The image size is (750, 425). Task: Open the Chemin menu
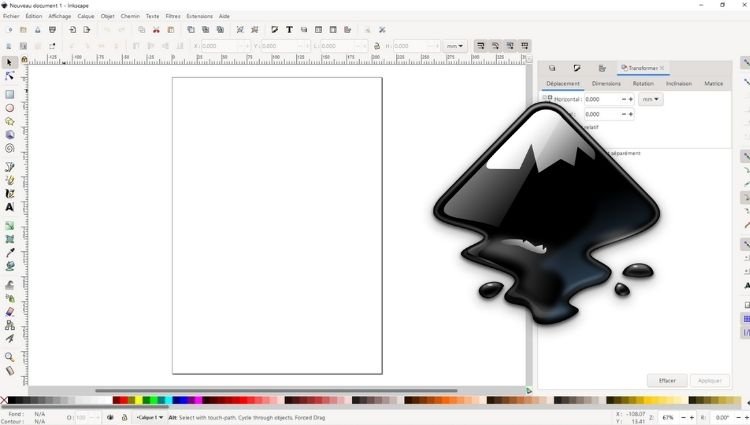pos(130,16)
